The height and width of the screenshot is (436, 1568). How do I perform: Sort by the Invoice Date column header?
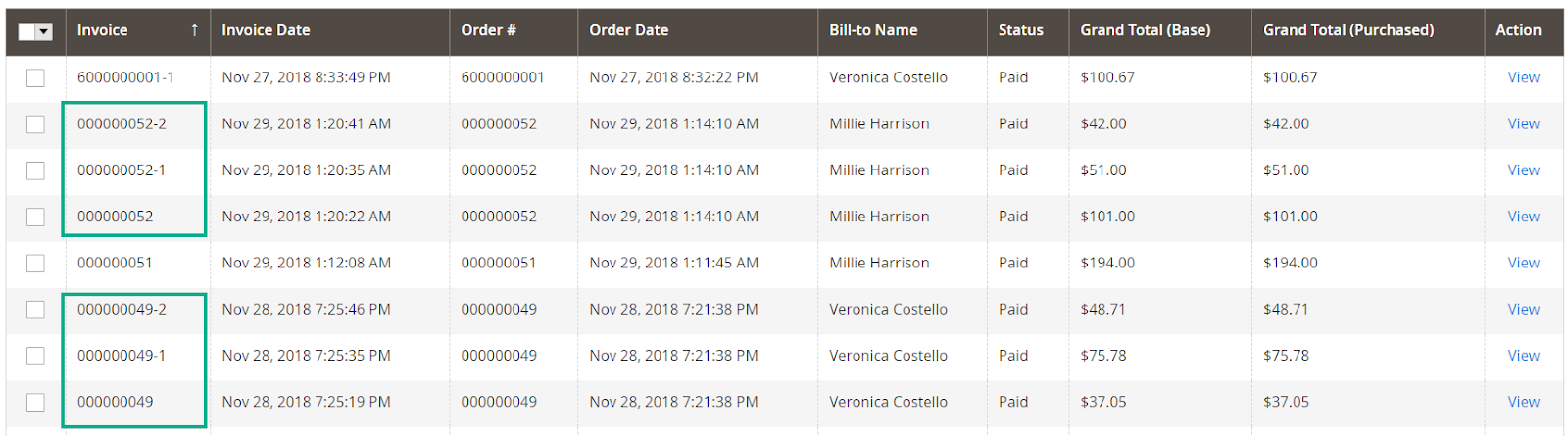[x=266, y=30]
